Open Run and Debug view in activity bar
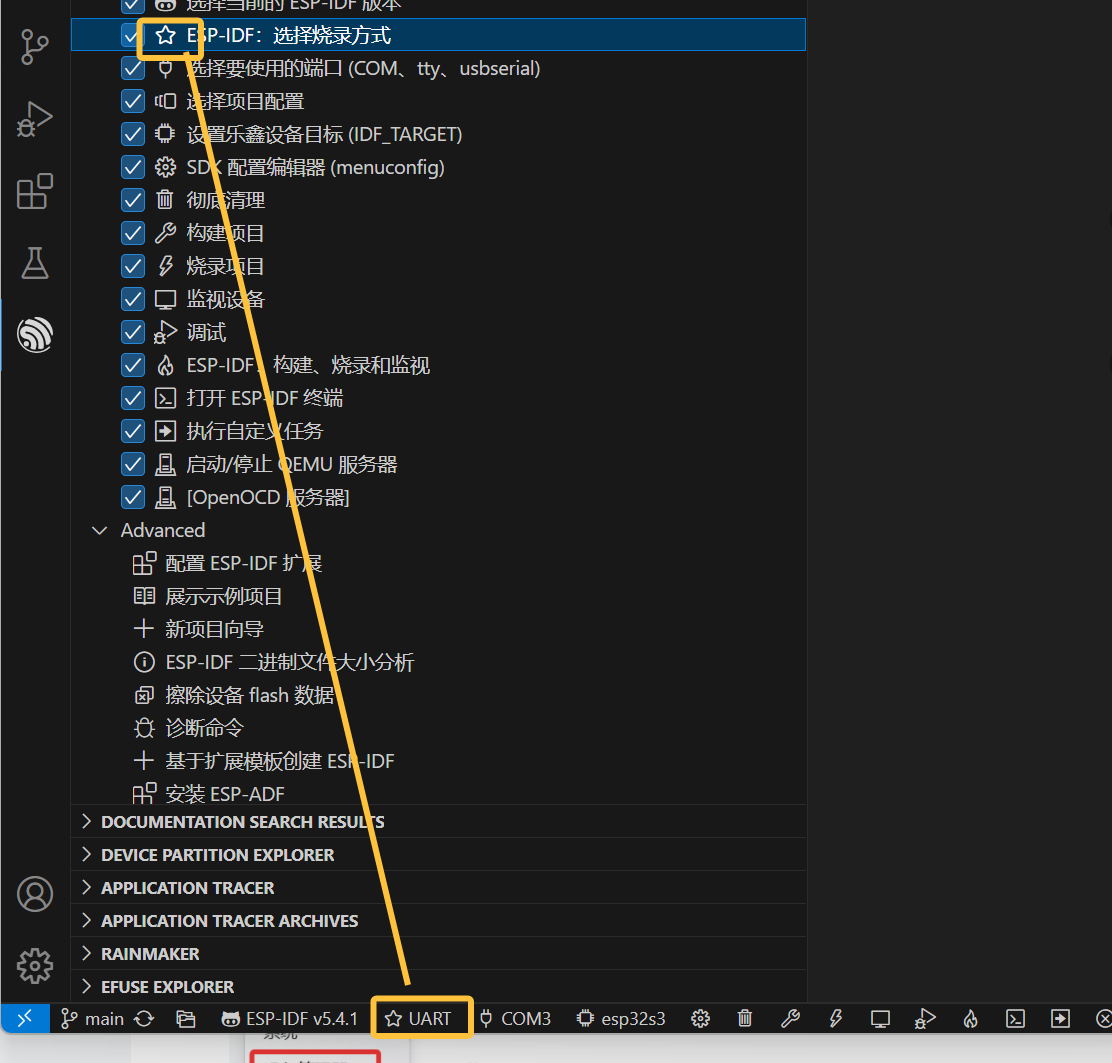1112x1063 pixels. click(34, 119)
